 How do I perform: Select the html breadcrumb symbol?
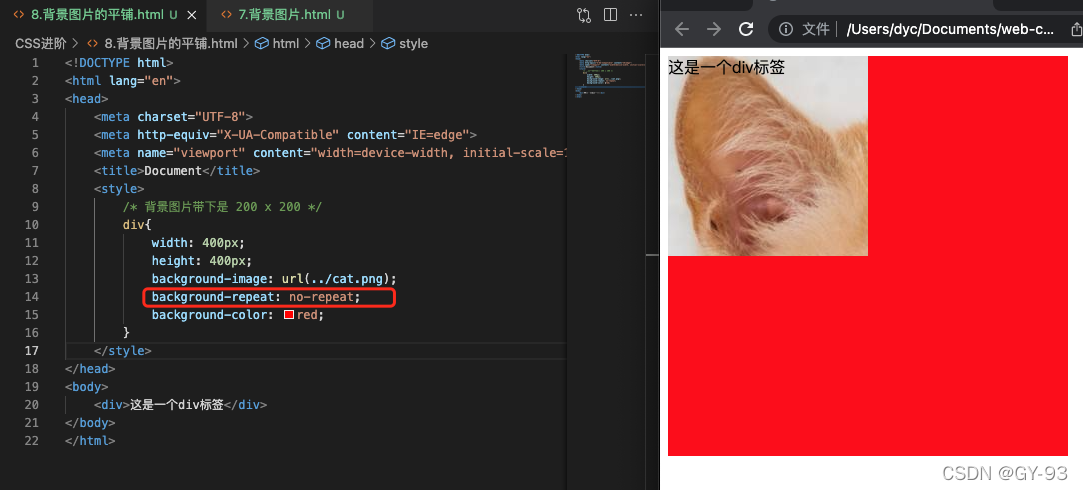click(x=278, y=44)
